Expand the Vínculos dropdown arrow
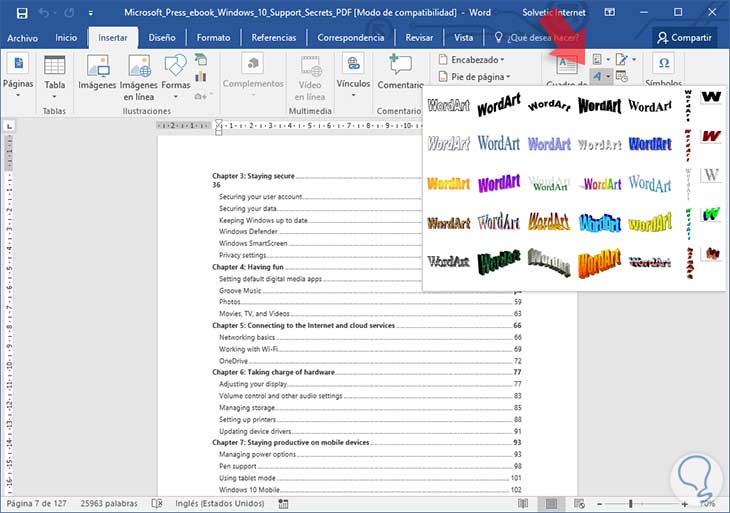The image size is (730, 513). [x=353, y=95]
